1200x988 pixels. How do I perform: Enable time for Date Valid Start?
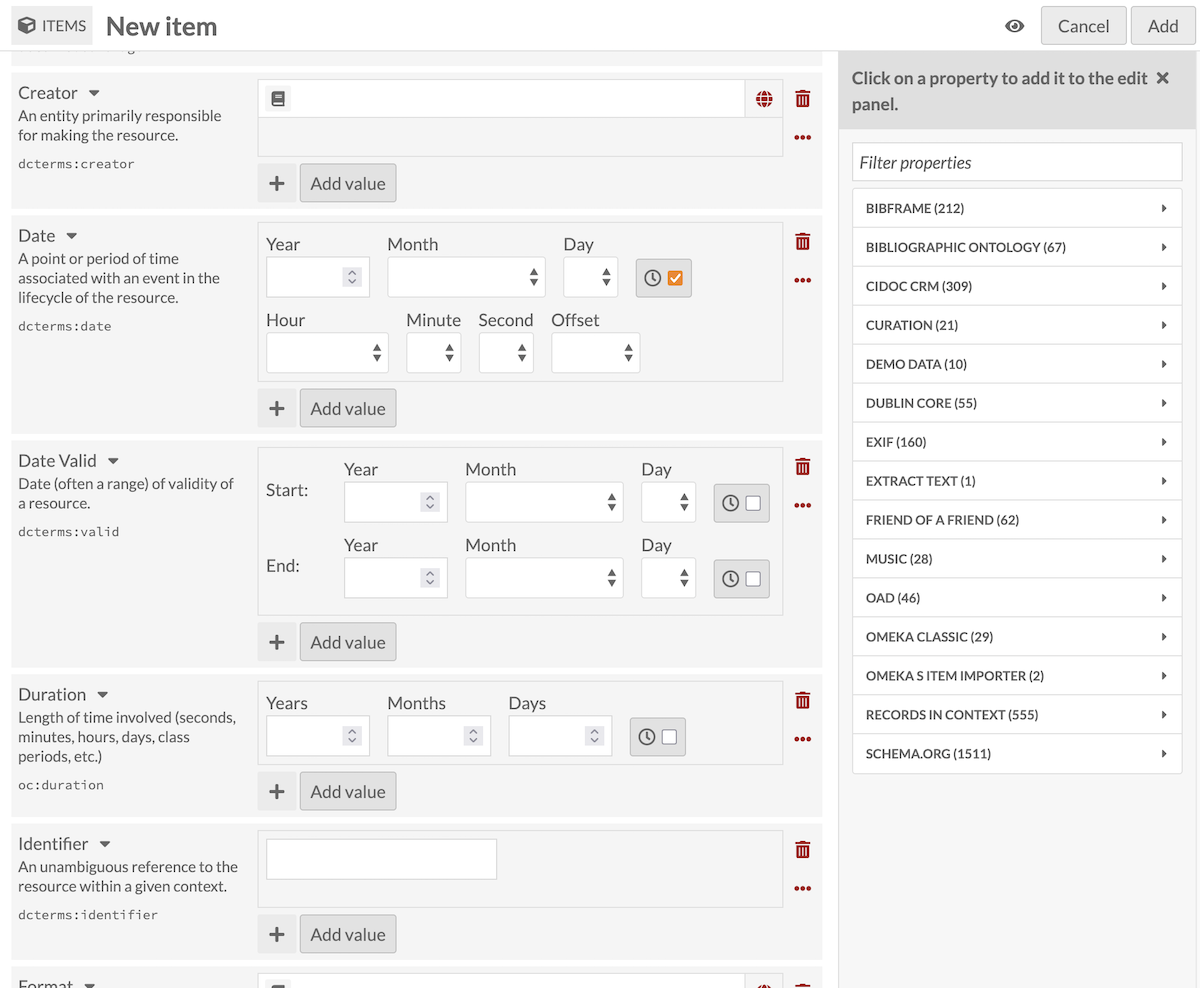coord(753,503)
